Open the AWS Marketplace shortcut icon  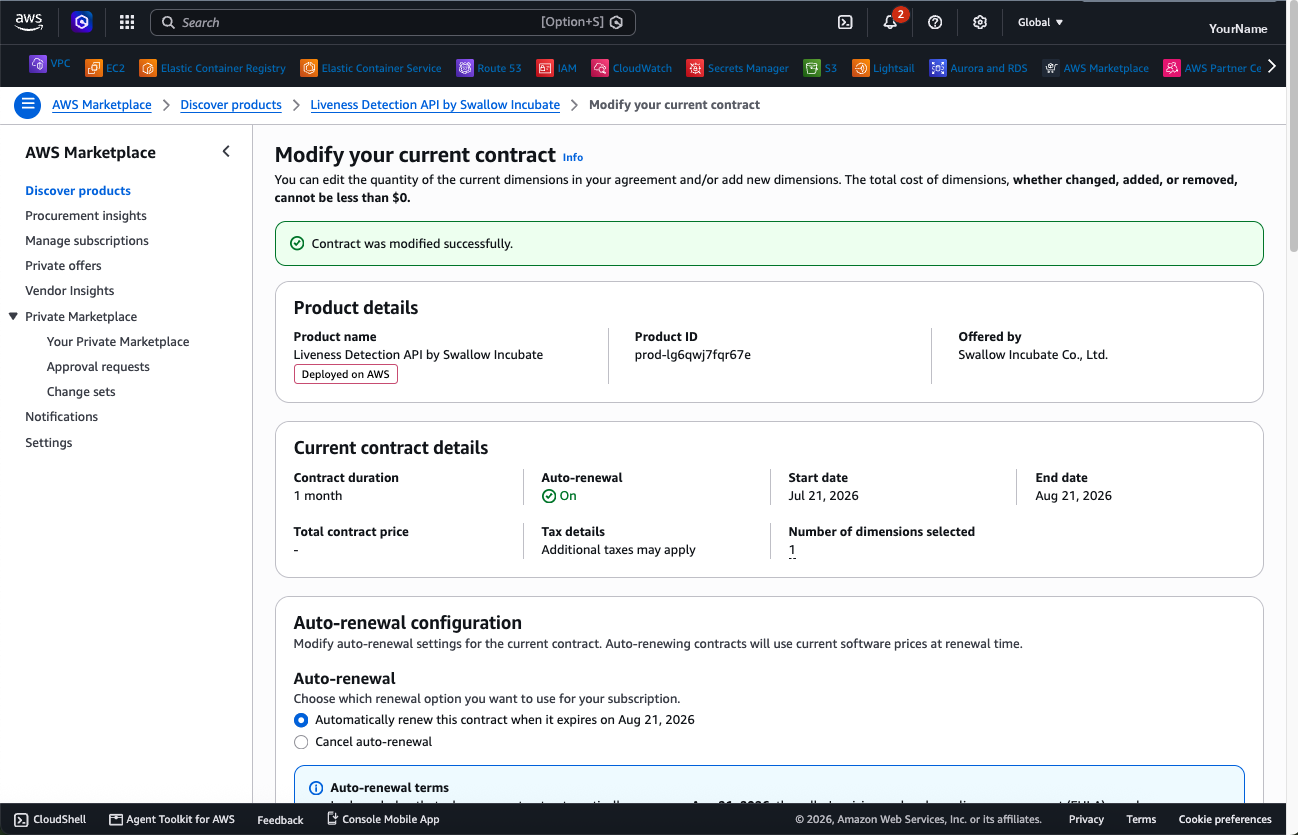coord(1051,68)
